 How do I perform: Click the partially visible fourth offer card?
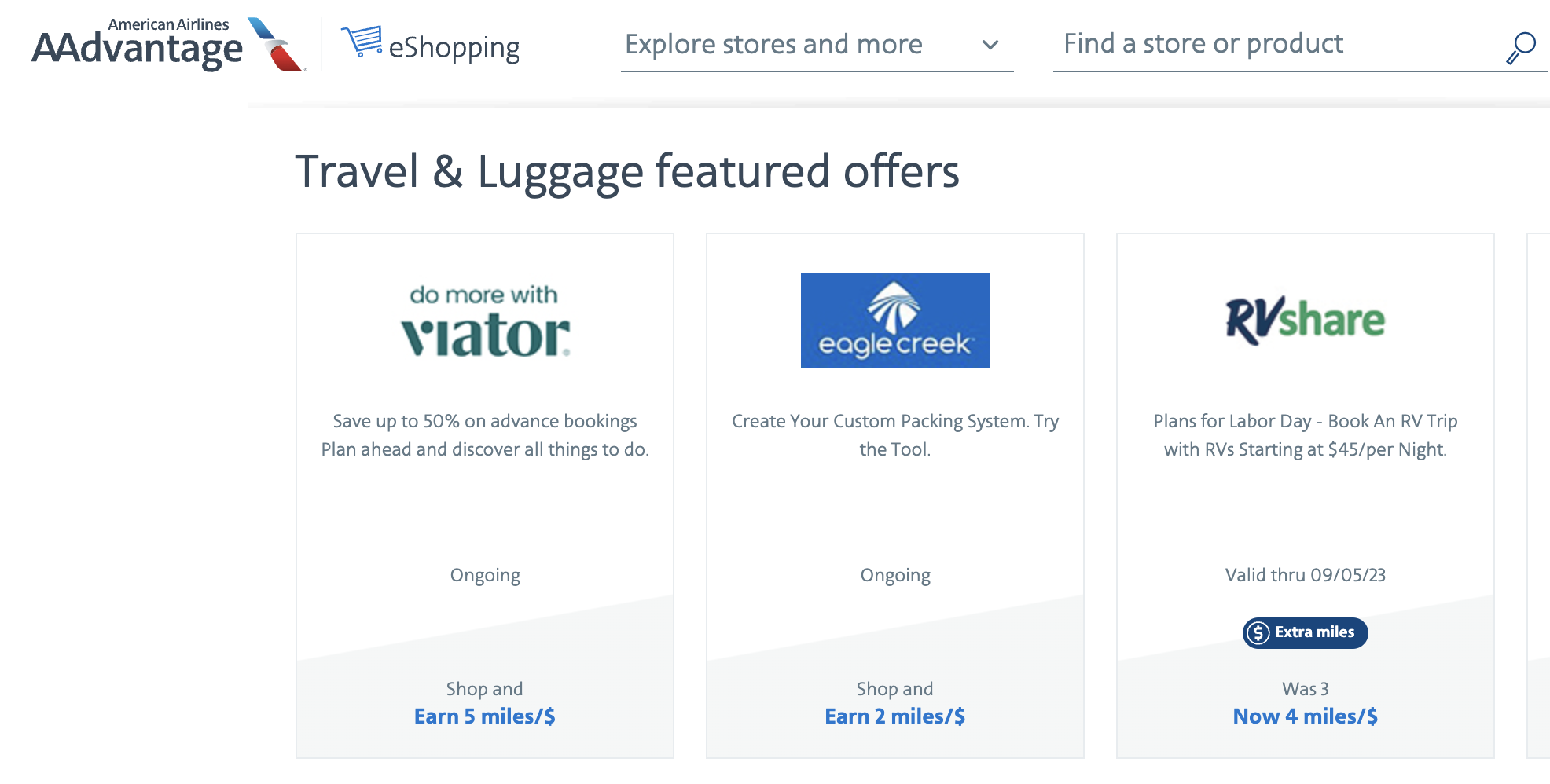click(1538, 495)
